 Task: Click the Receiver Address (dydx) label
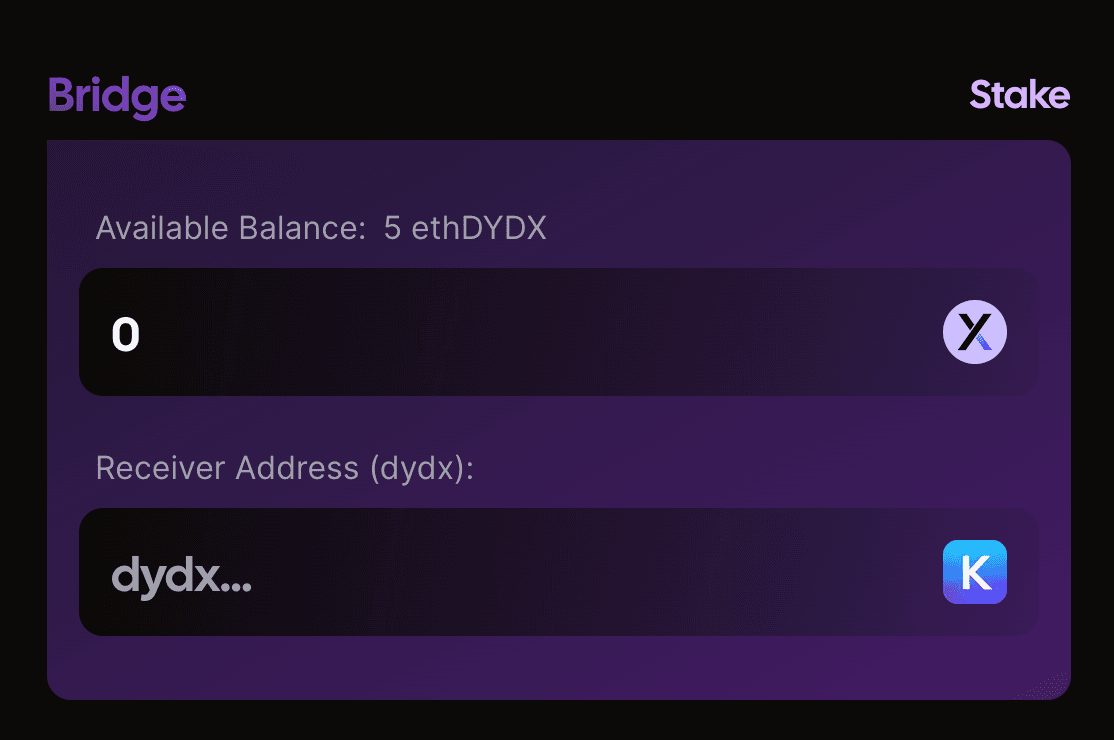(x=284, y=468)
